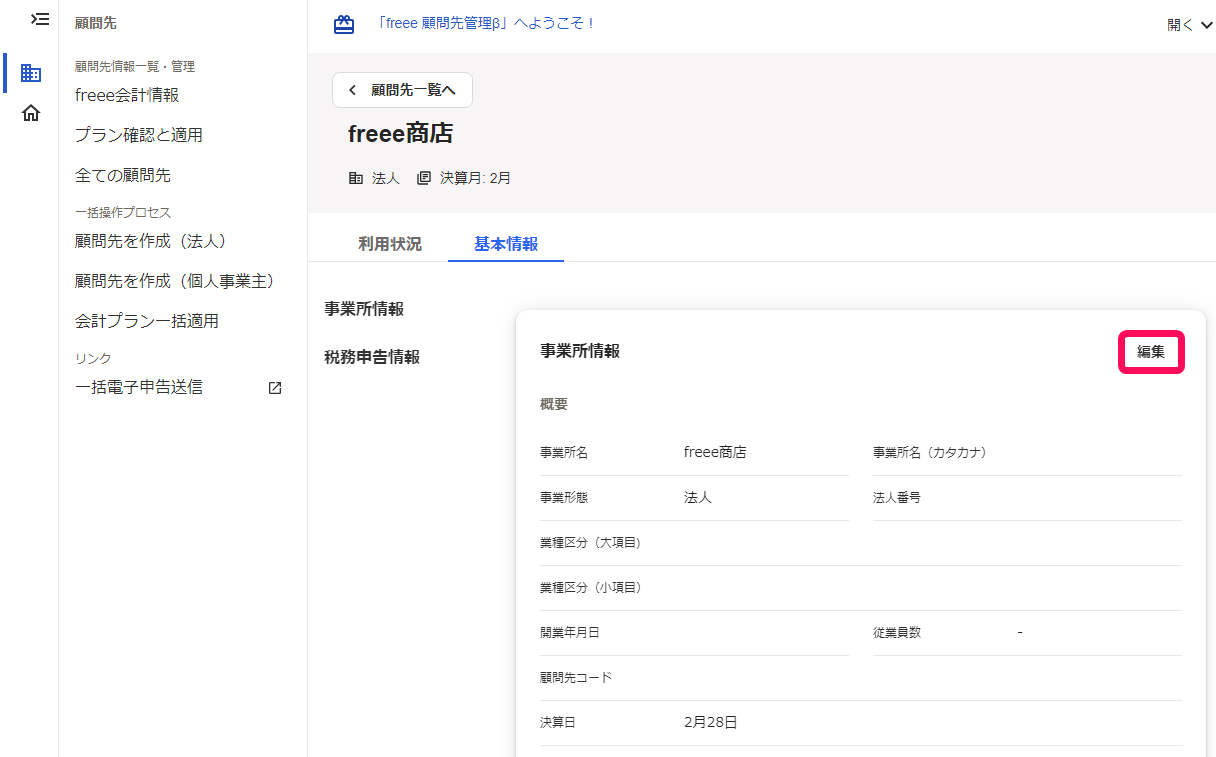Switch to the 利用状況 tab
Screen dimensions: 1216x757
[x=390, y=244]
